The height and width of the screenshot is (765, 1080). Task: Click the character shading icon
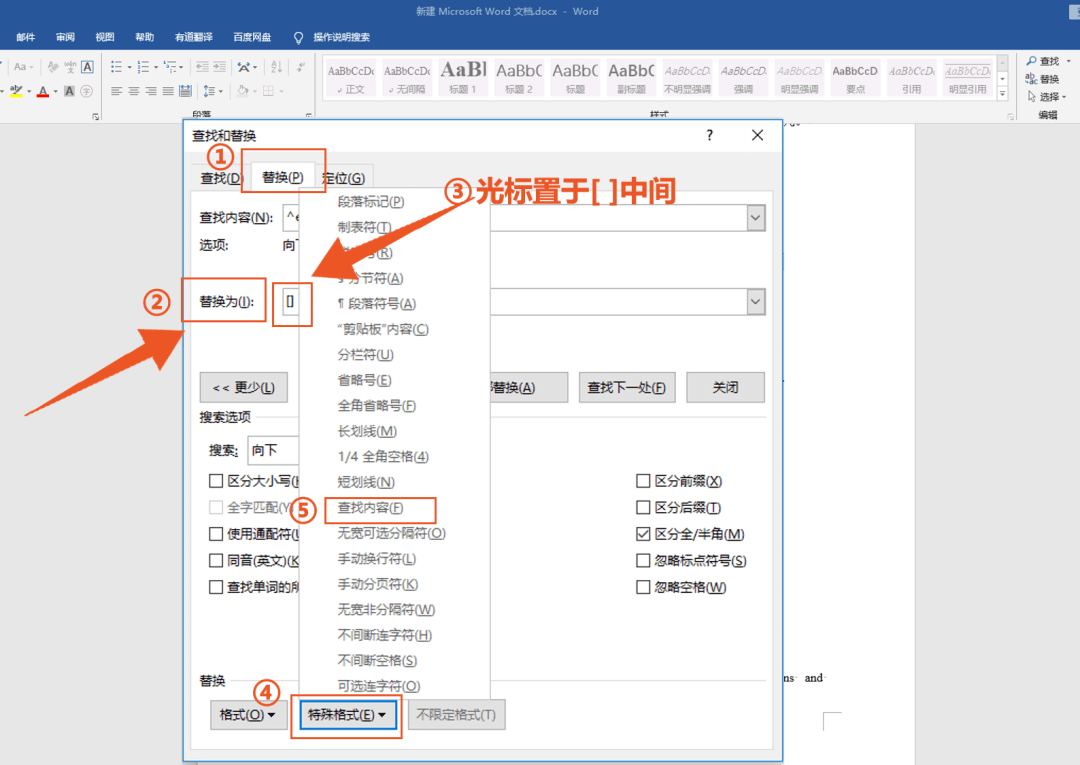[69, 91]
